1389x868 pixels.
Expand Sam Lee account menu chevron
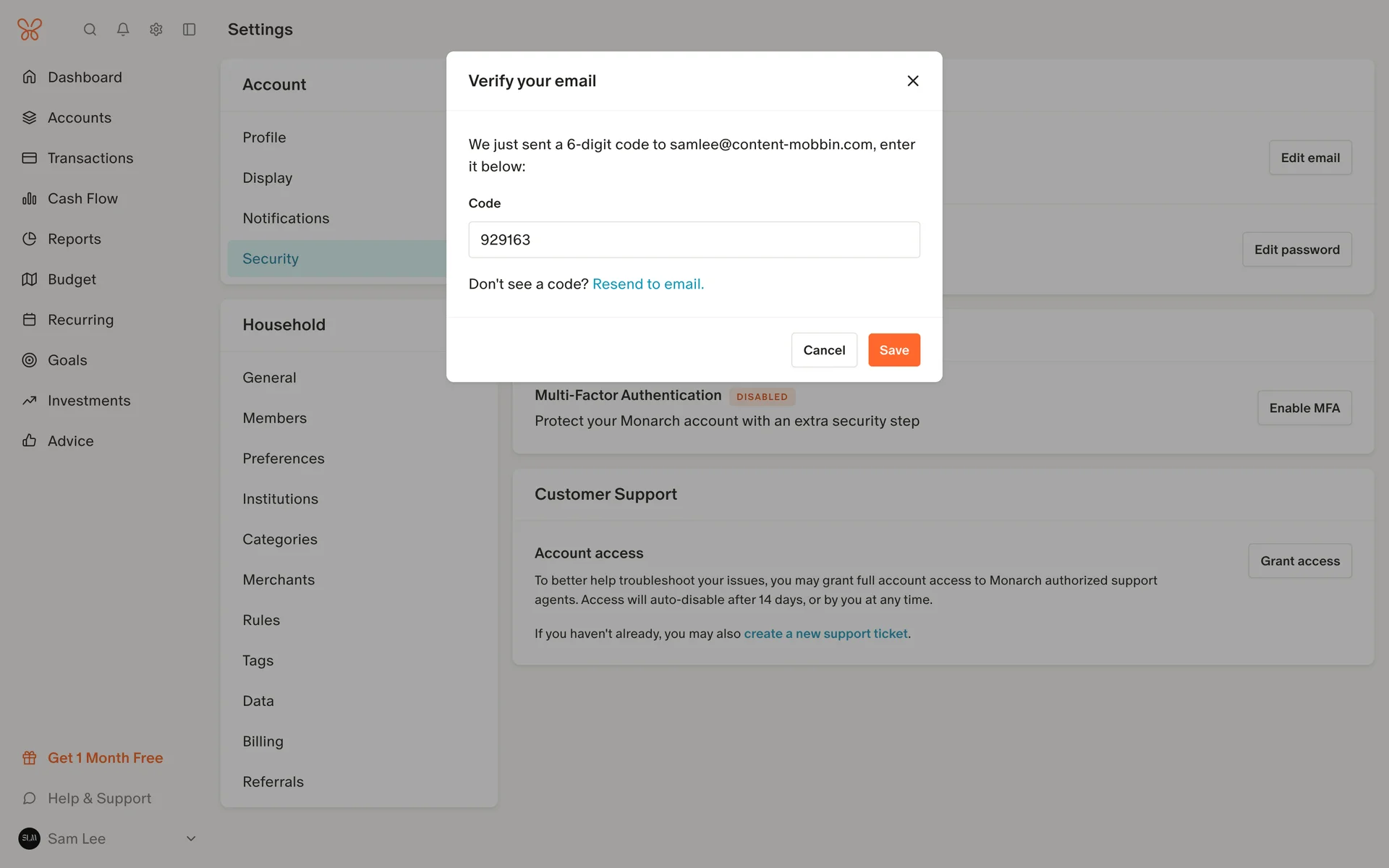191,838
